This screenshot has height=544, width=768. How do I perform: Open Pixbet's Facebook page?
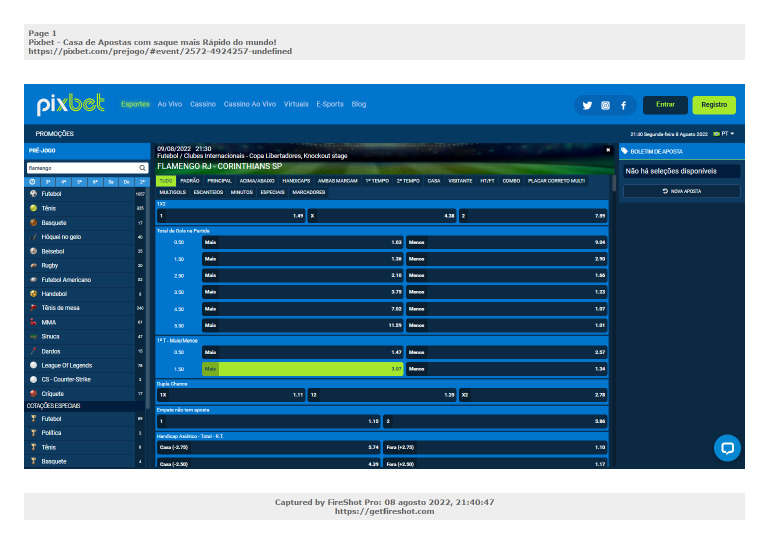click(x=623, y=105)
